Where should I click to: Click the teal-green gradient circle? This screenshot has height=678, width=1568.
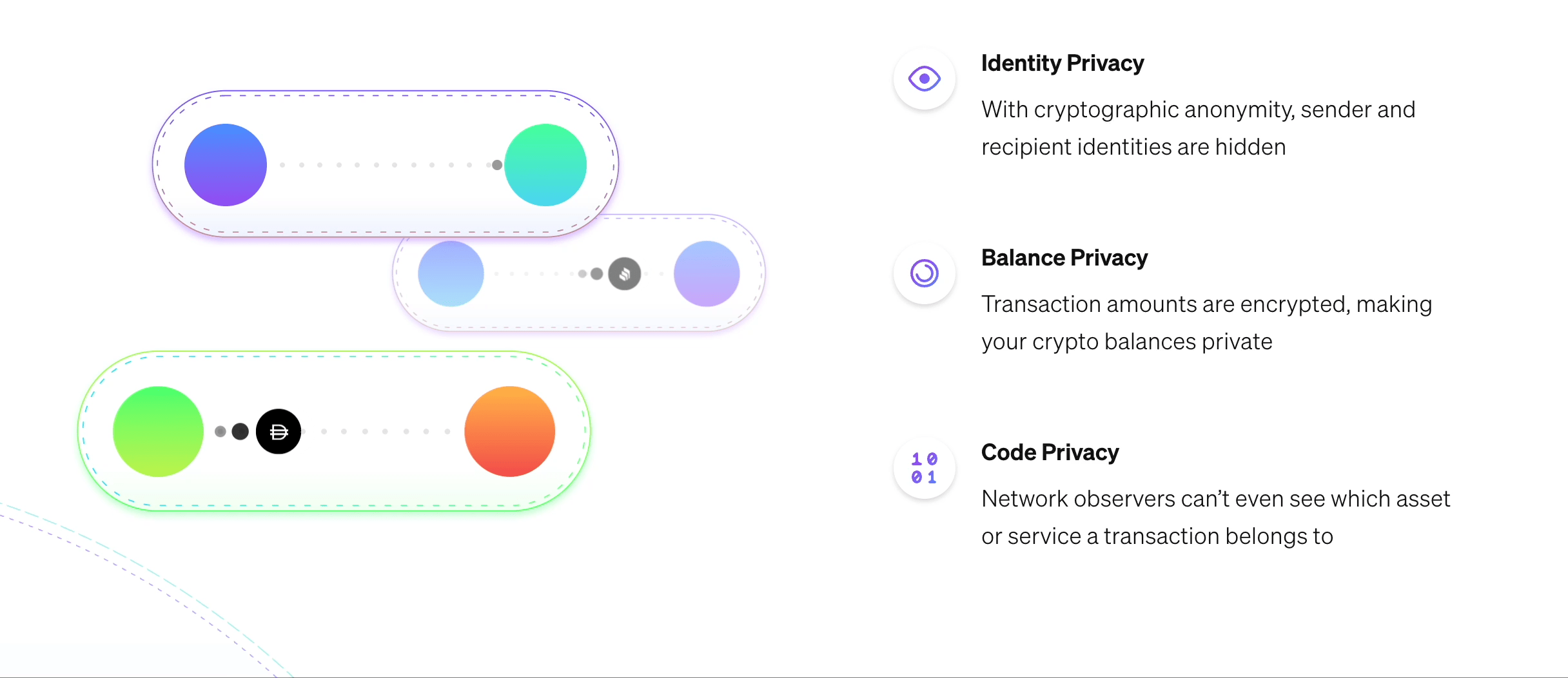[545, 165]
